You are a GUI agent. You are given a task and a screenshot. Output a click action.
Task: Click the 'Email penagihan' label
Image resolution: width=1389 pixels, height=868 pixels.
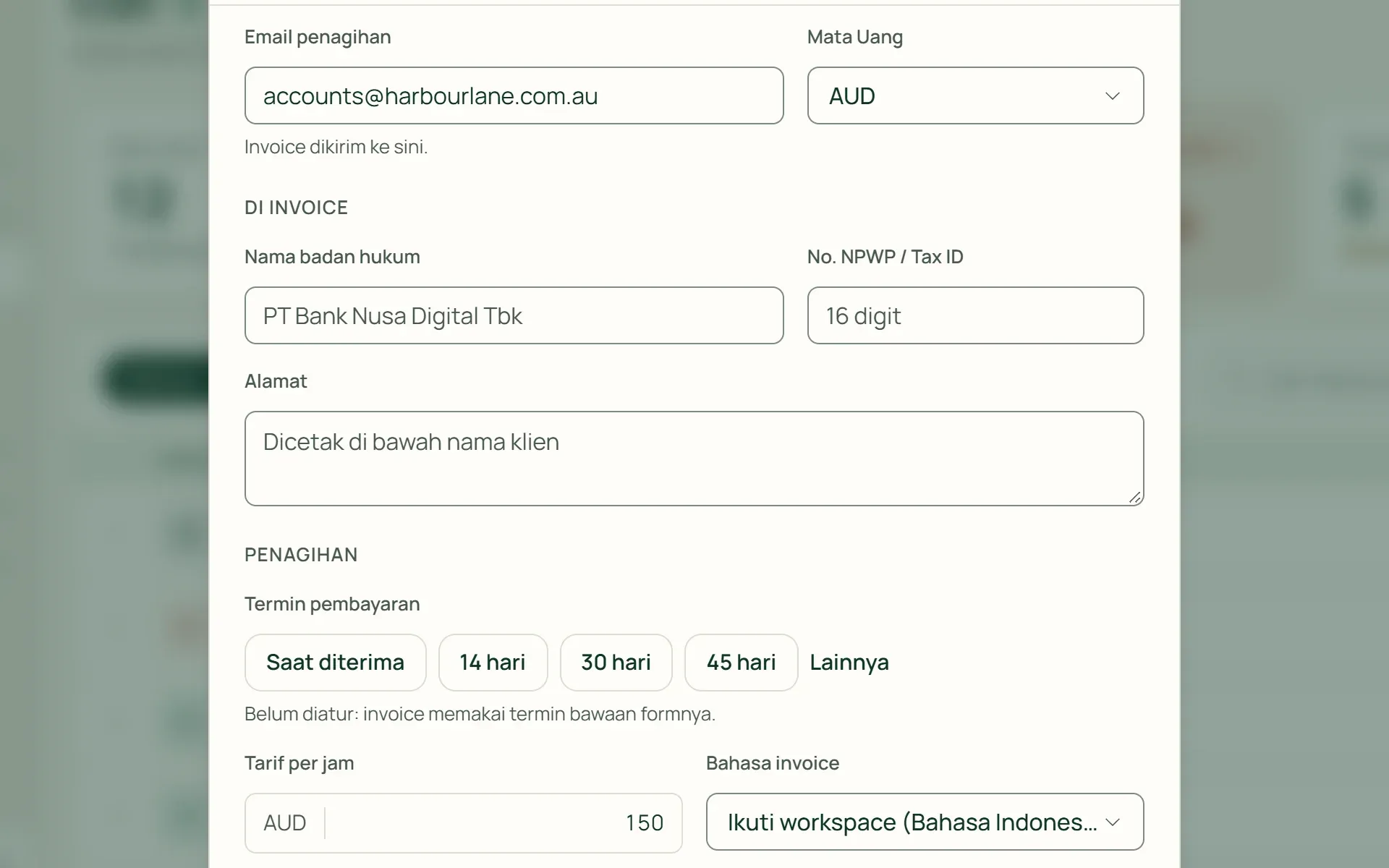(x=318, y=37)
